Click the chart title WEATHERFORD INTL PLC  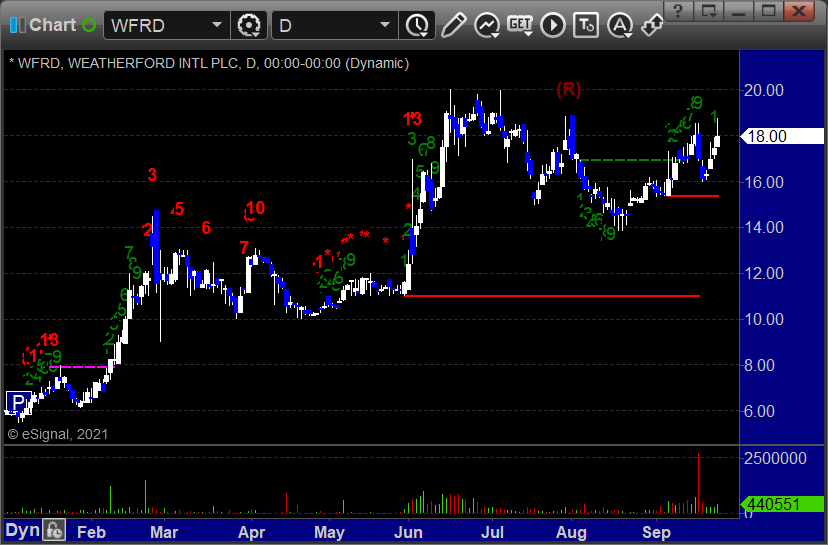153,63
